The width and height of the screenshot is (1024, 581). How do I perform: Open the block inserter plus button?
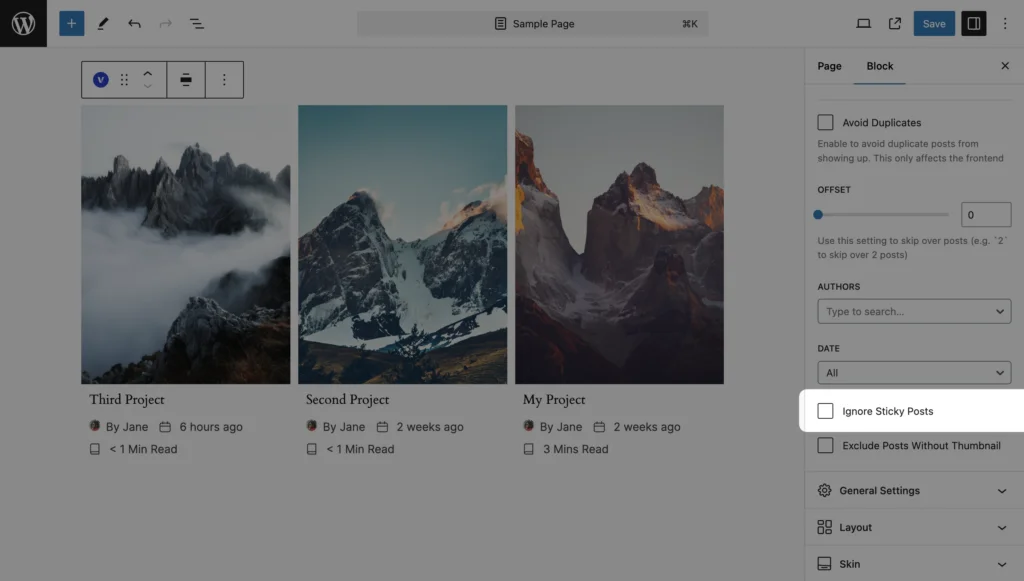72,24
